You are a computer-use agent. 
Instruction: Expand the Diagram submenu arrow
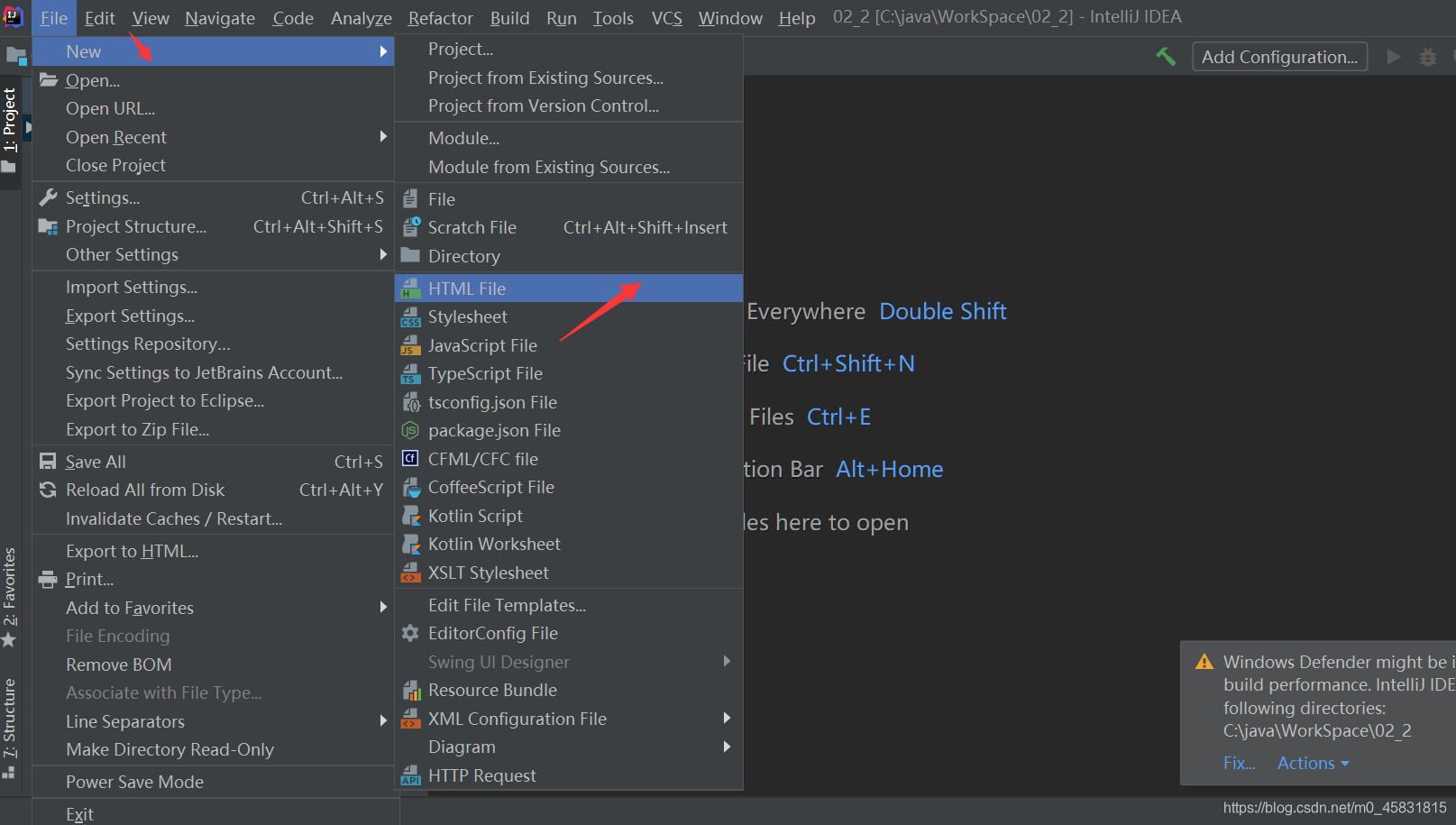(727, 747)
